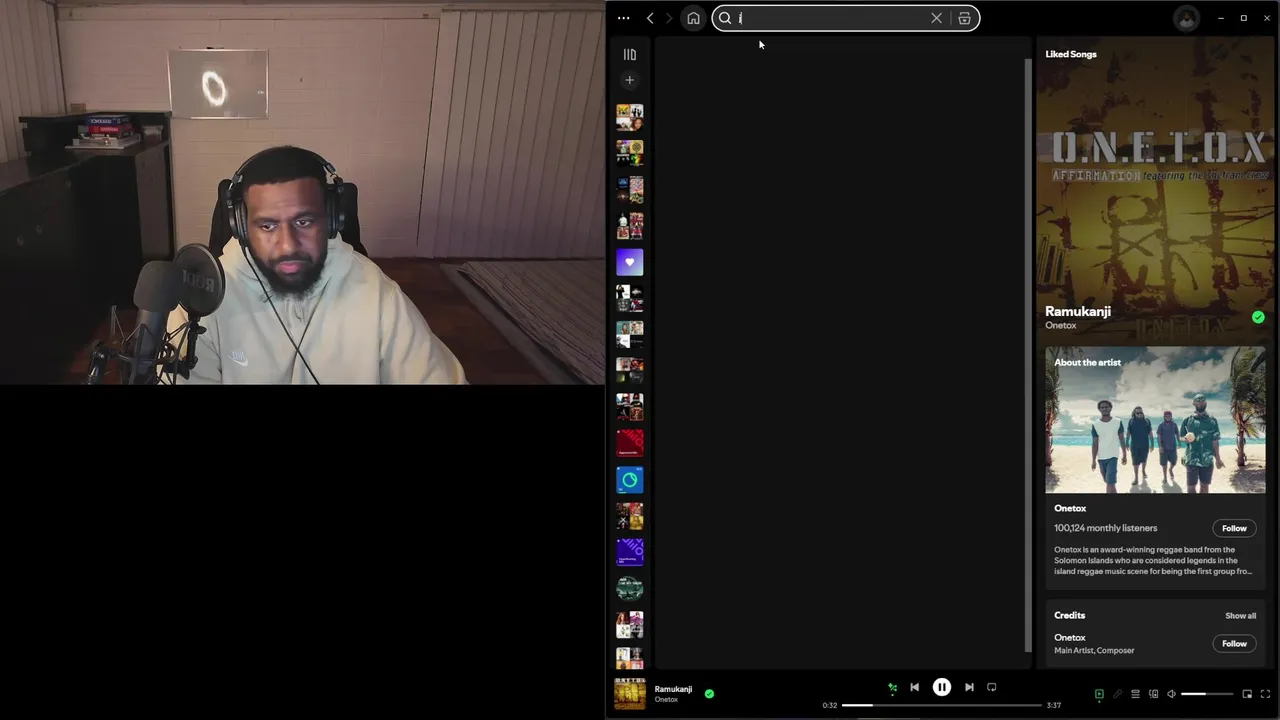Open the user profile avatar
The image size is (1280, 720).
(x=1187, y=18)
